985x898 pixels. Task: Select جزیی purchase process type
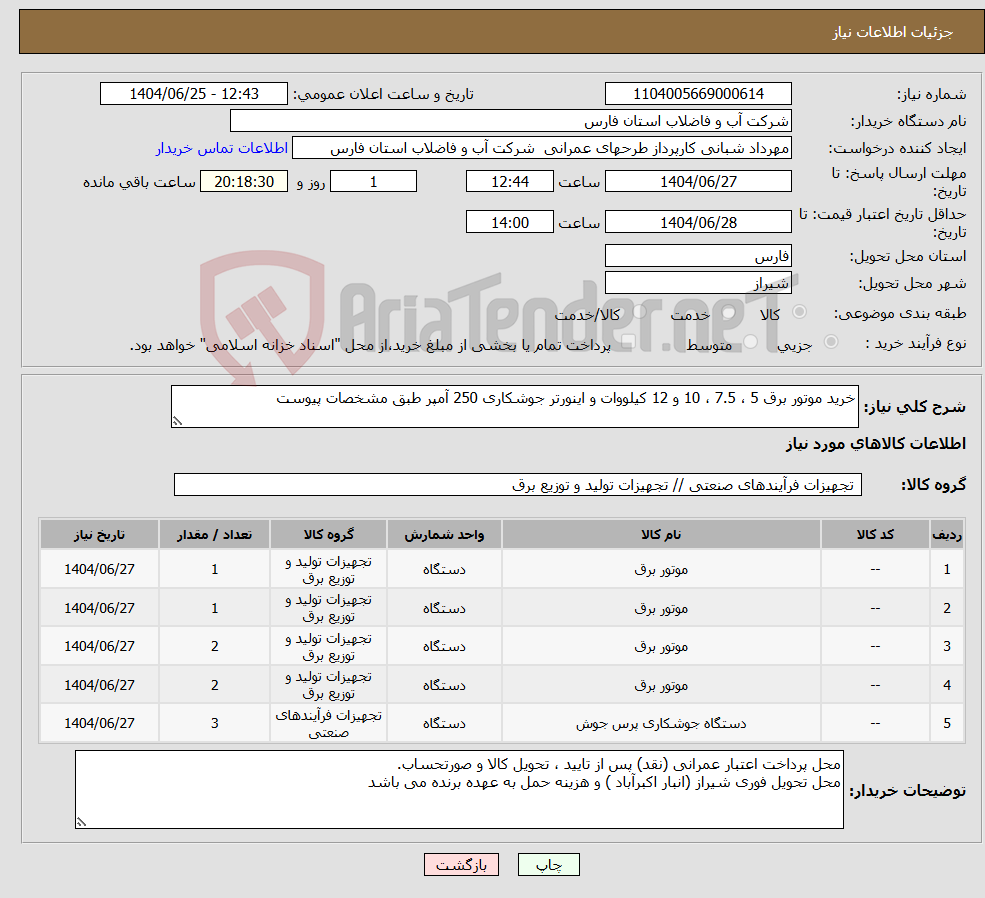click(x=831, y=340)
